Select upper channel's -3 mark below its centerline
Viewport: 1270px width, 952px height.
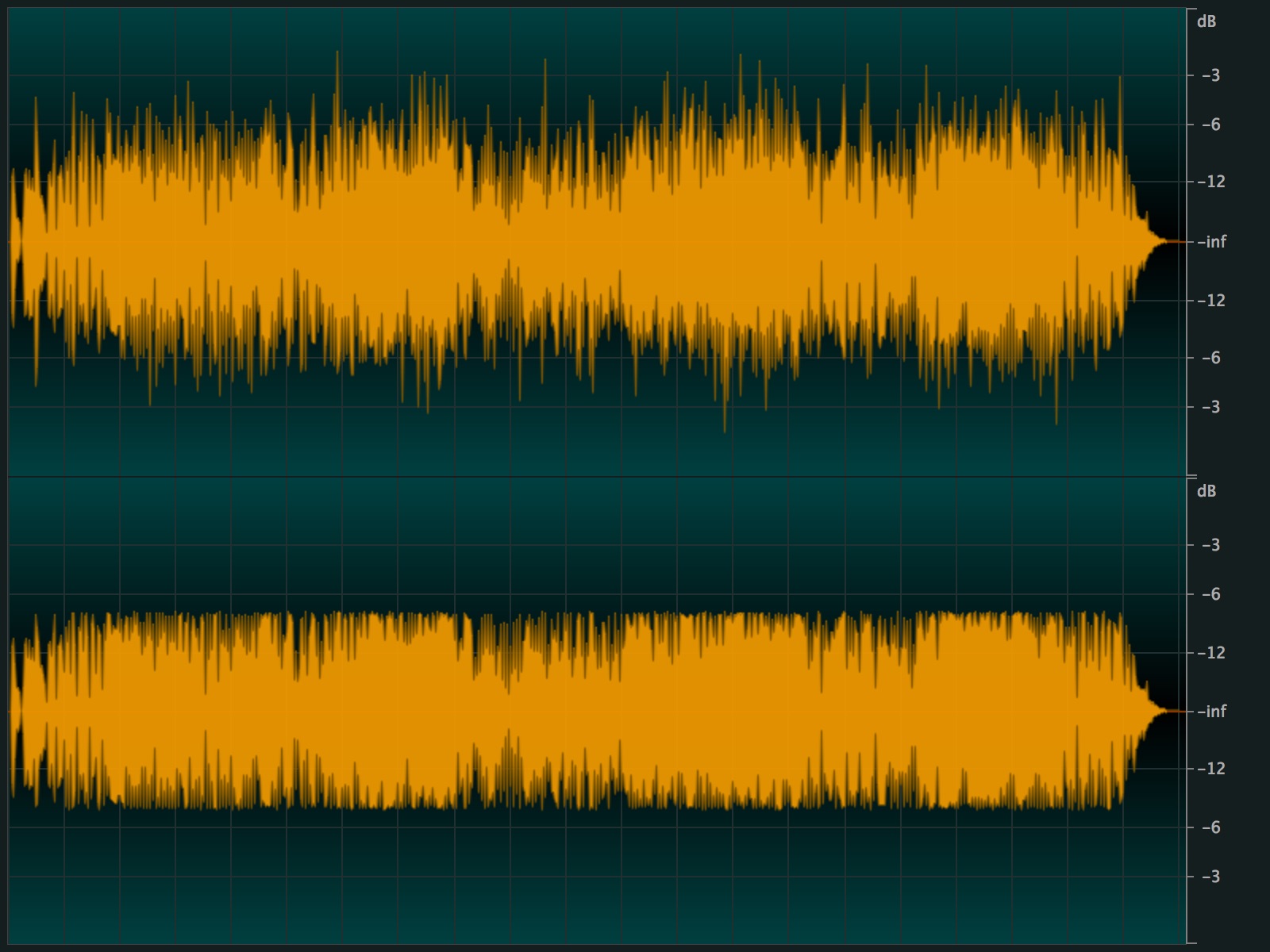[x=1210, y=407]
